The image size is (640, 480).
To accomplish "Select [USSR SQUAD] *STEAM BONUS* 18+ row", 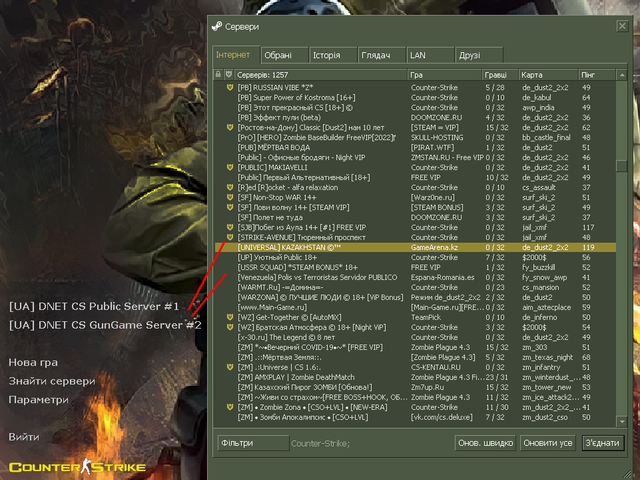I will (415, 267).
